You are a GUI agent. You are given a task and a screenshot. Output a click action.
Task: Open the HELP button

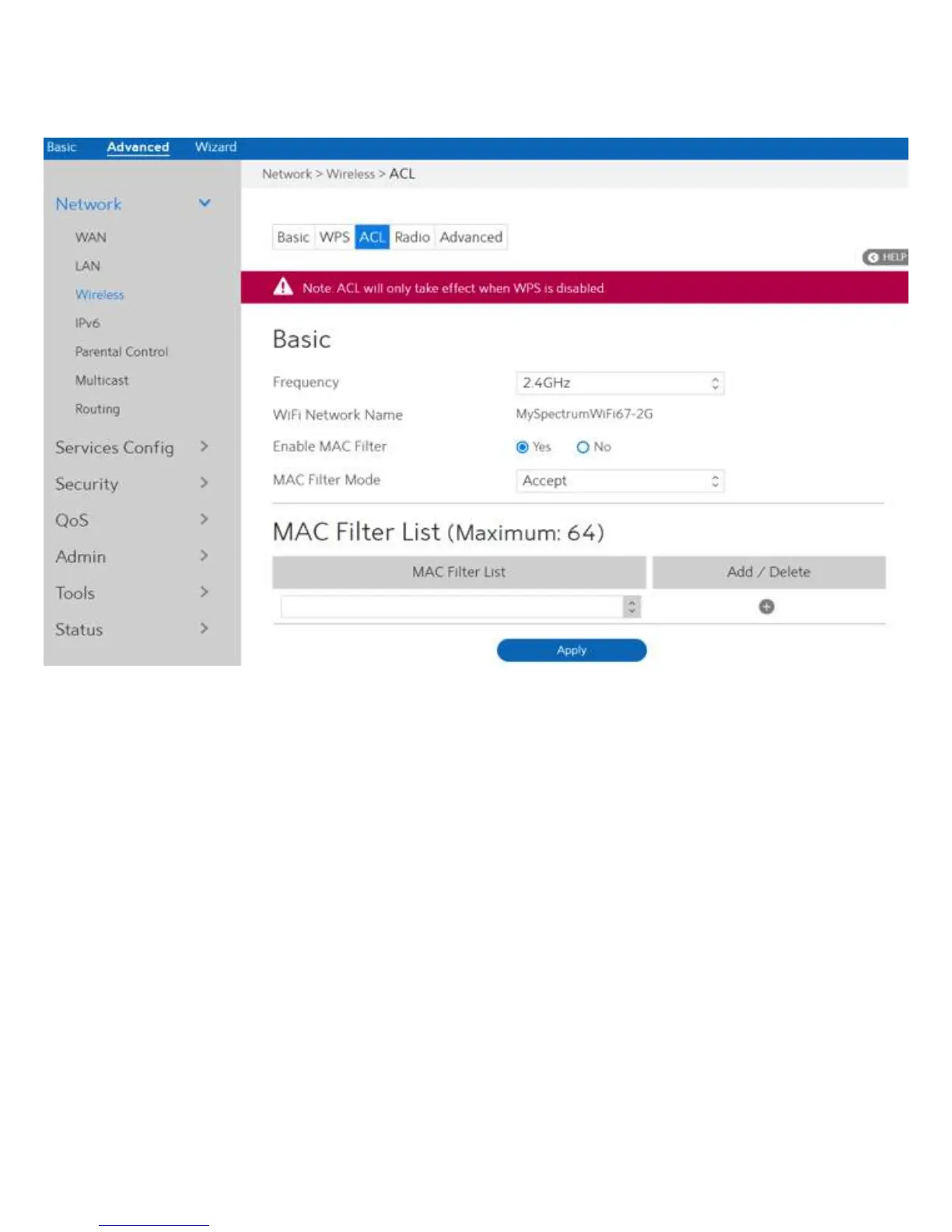[x=885, y=257]
